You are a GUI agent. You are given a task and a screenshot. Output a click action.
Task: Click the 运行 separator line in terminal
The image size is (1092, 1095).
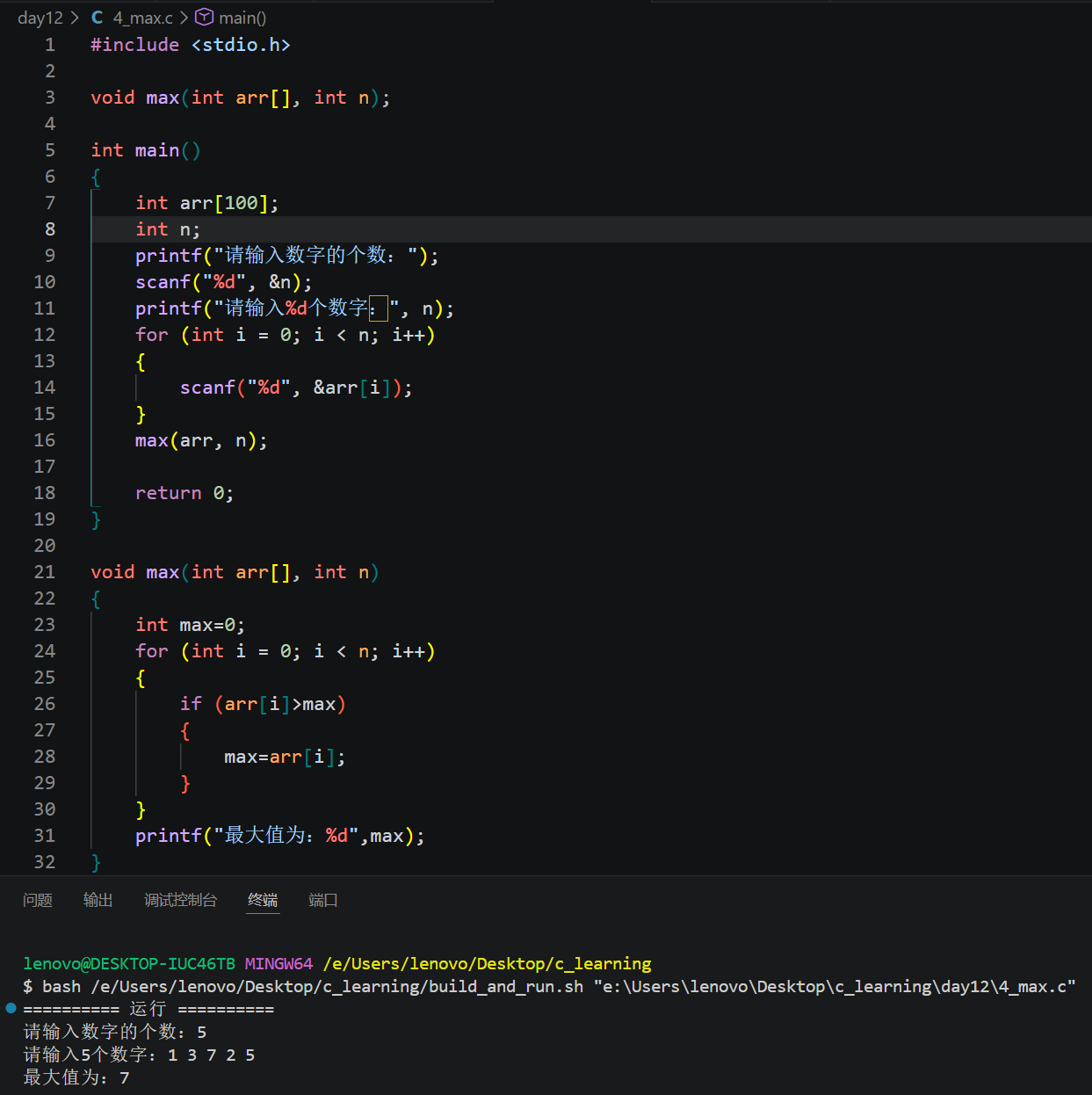click(148, 1009)
